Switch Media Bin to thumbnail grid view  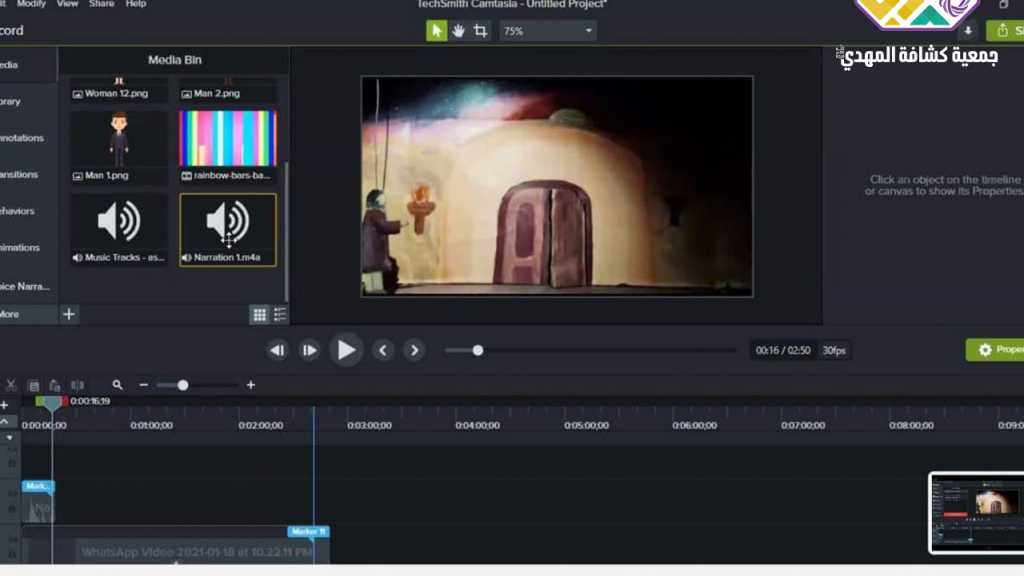pos(259,315)
